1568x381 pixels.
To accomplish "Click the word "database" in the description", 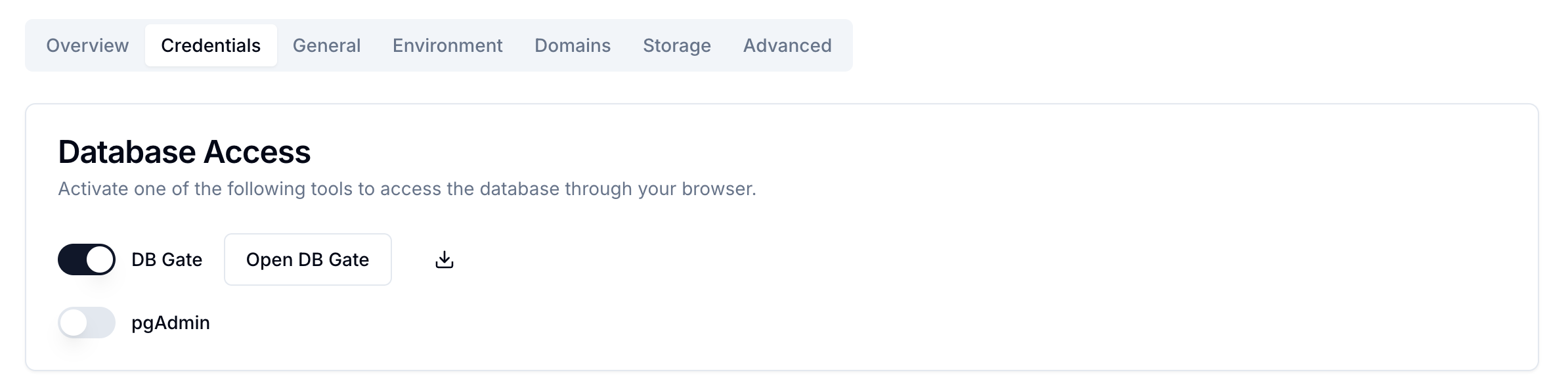I will (519, 189).
